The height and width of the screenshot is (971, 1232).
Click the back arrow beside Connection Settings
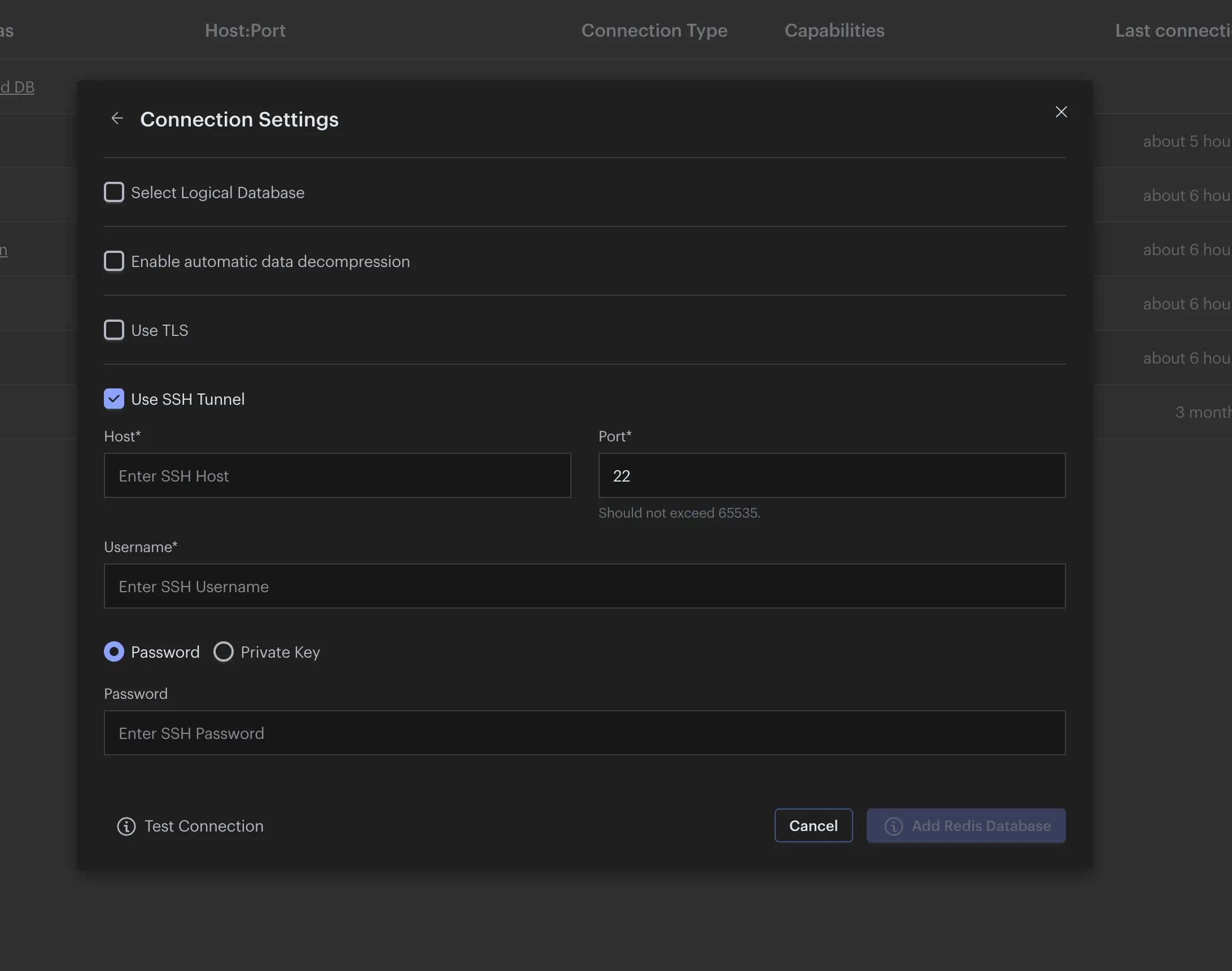coord(117,118)
